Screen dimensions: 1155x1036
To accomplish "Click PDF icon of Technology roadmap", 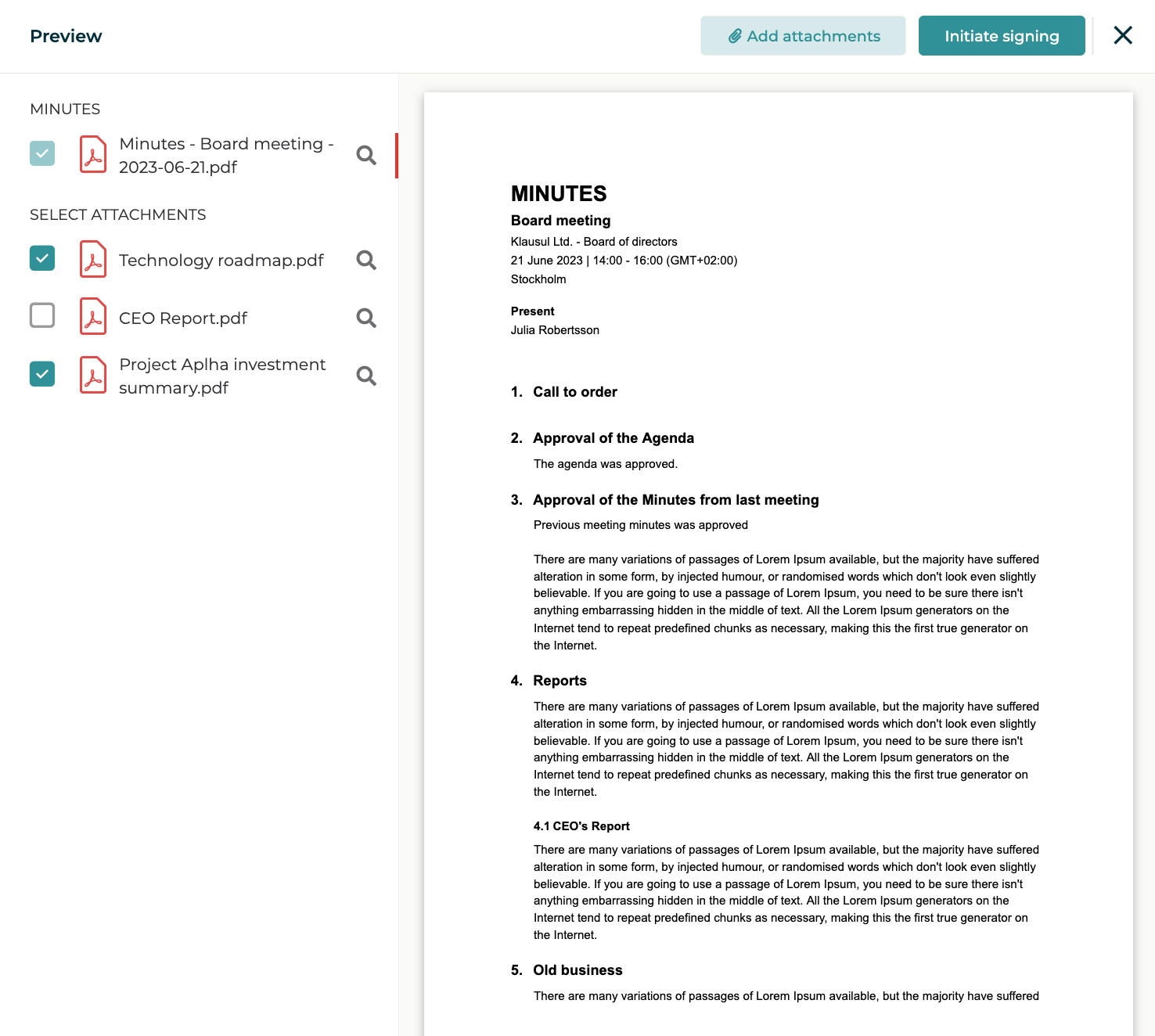I will (x=93, y=259).
